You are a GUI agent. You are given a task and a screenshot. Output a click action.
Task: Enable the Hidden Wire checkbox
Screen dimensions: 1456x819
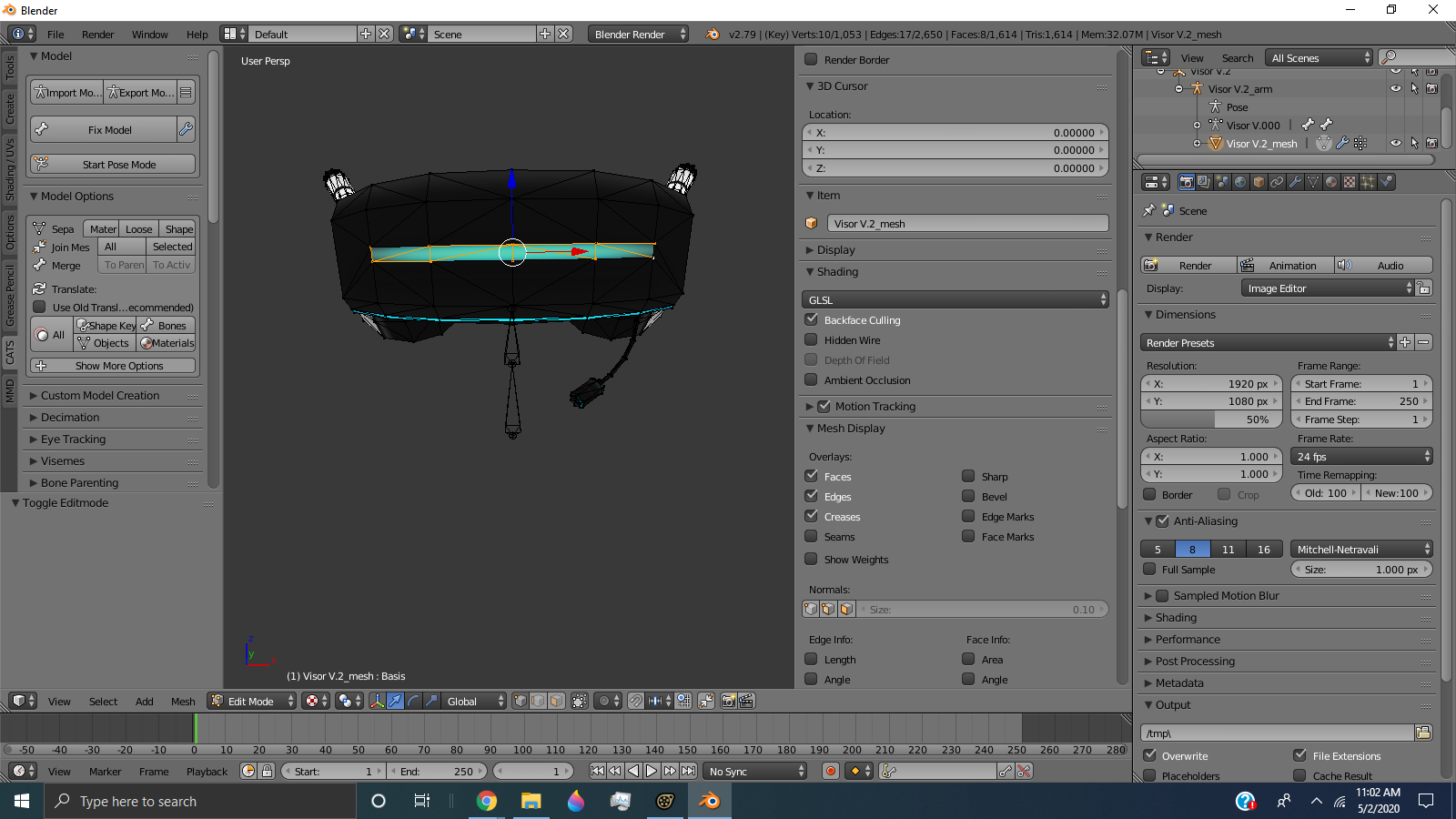point(811,339)
